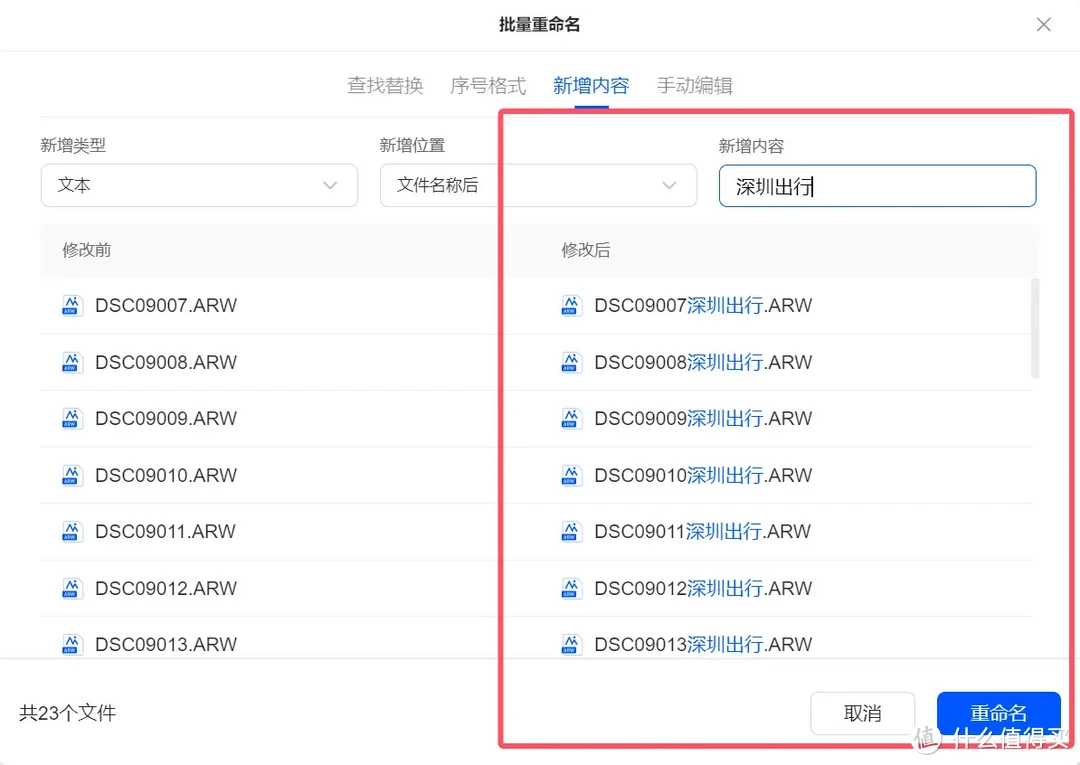Click the ARW file icon beside DSC09007.ARW

click(x=71, y=305)
